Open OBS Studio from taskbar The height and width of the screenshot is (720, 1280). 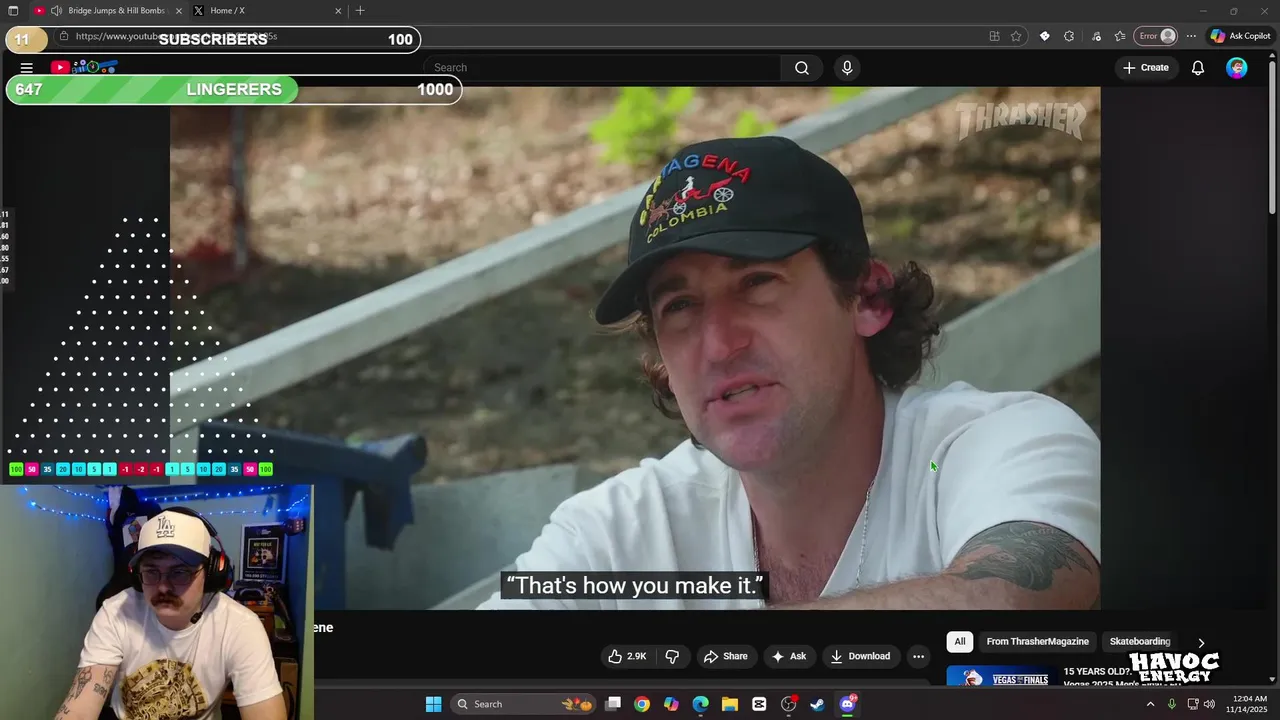pyautogui.click(x=788, y=704)
